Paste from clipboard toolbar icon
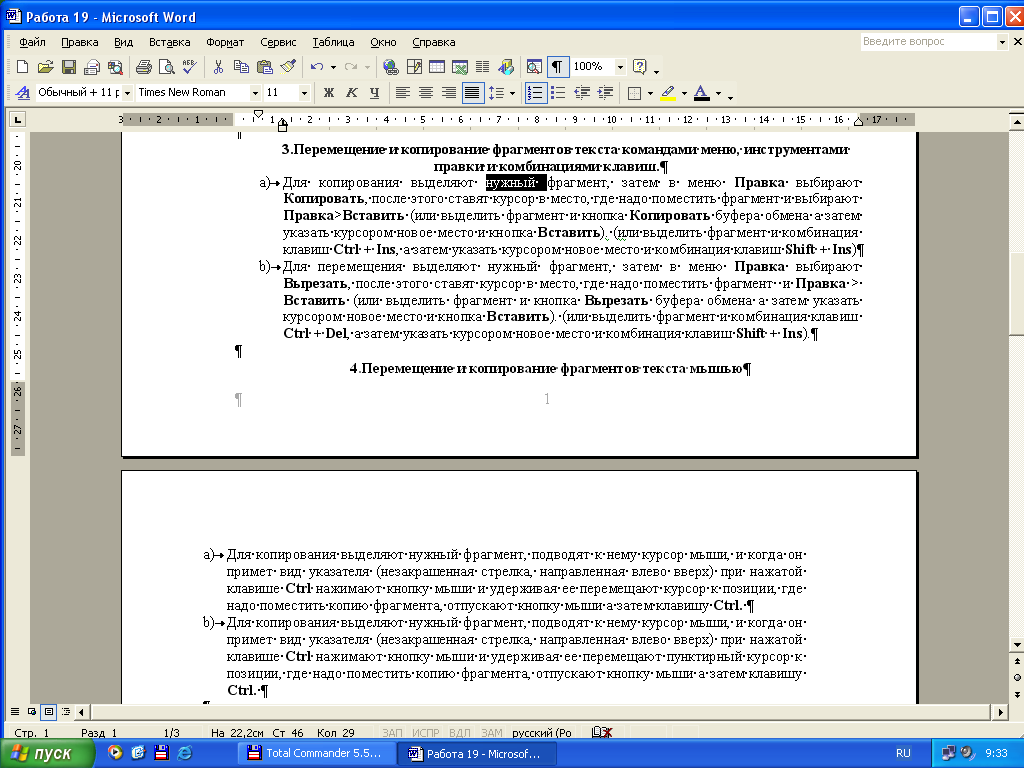This screenshot has width=1024, height=768. point(264,67)
